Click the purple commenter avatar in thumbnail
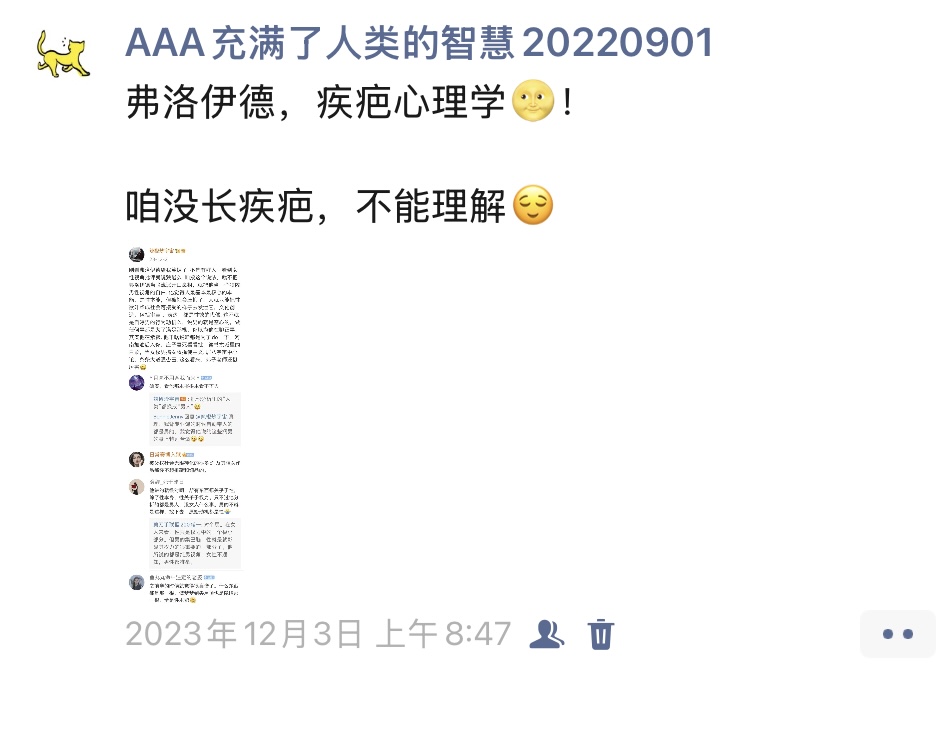949x734 pixels. (136, 382)
